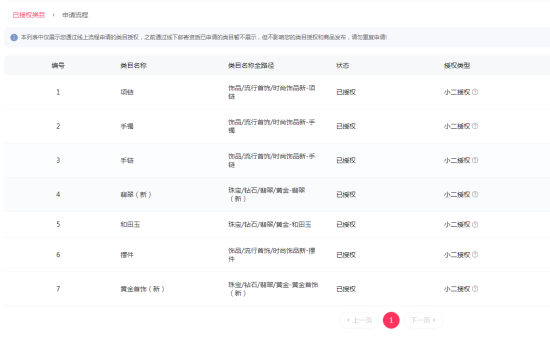Image resolution: width=550 pixels, height=360 pixels.
Task: Click the 已授权 status in the 和田玉 row
Action: coord(346,224)
